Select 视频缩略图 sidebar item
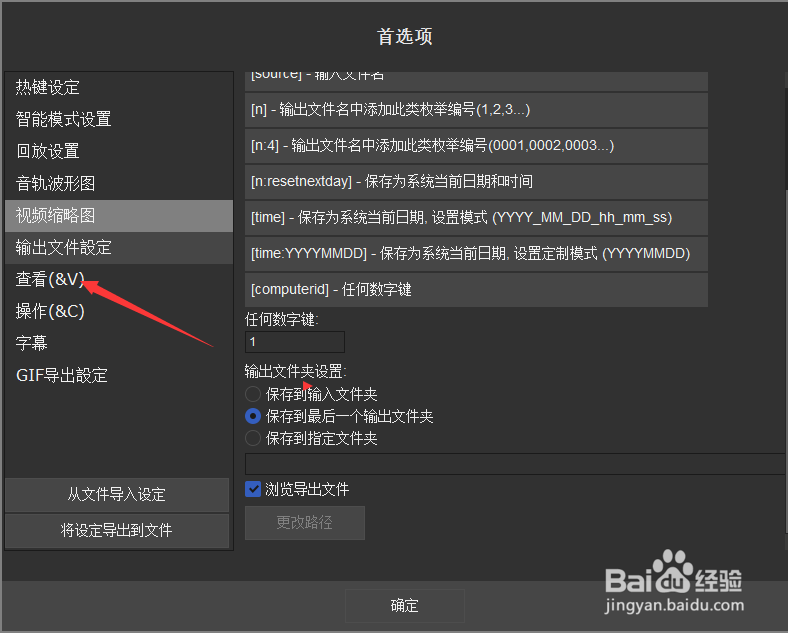 coord(119,216)
